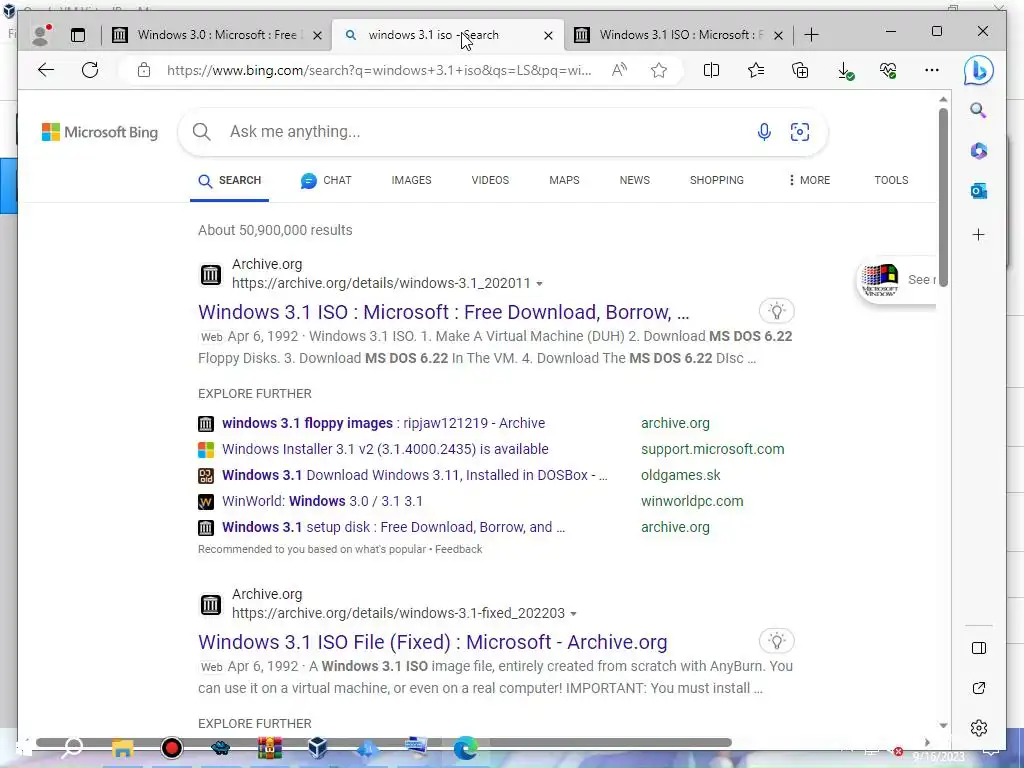Open Microsoft Edge from the taskbar
Screen dimensions: 1024x768
pos(465,748)
